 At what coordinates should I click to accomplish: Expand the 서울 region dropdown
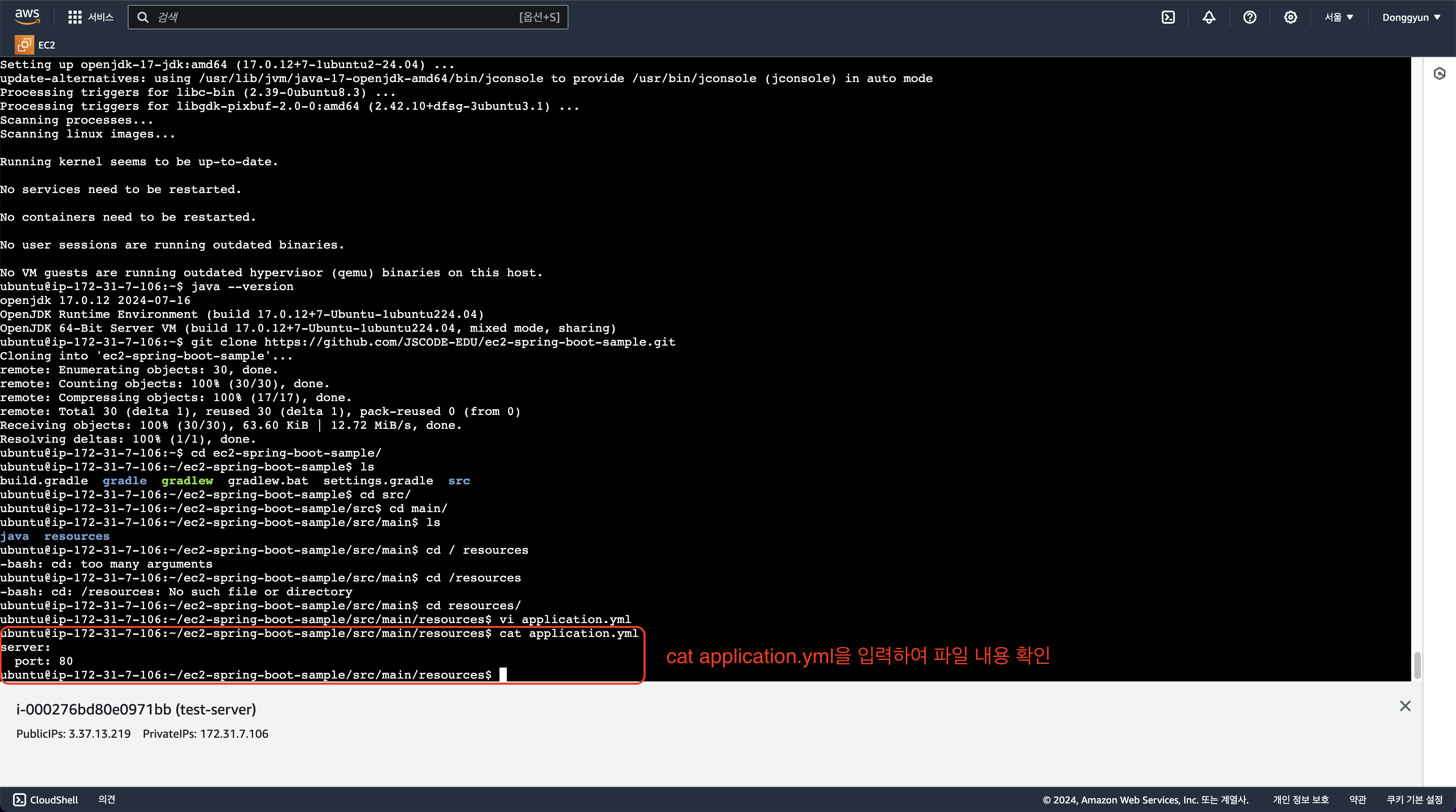coord(1338,17)
